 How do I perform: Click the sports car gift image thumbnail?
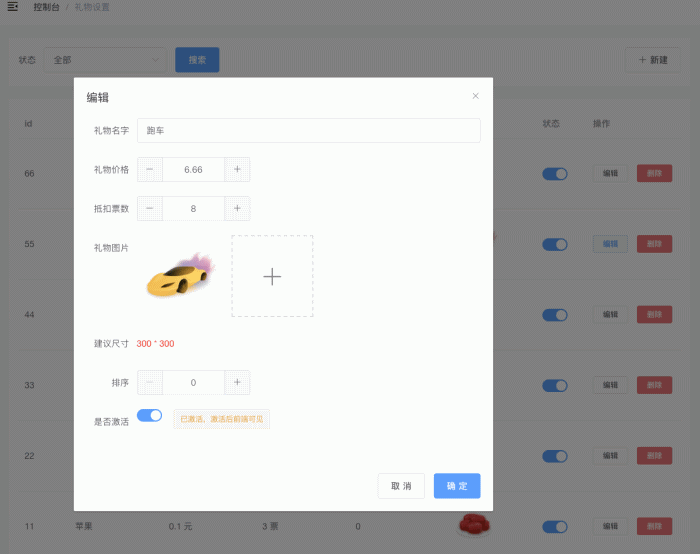tap(180, 275)
